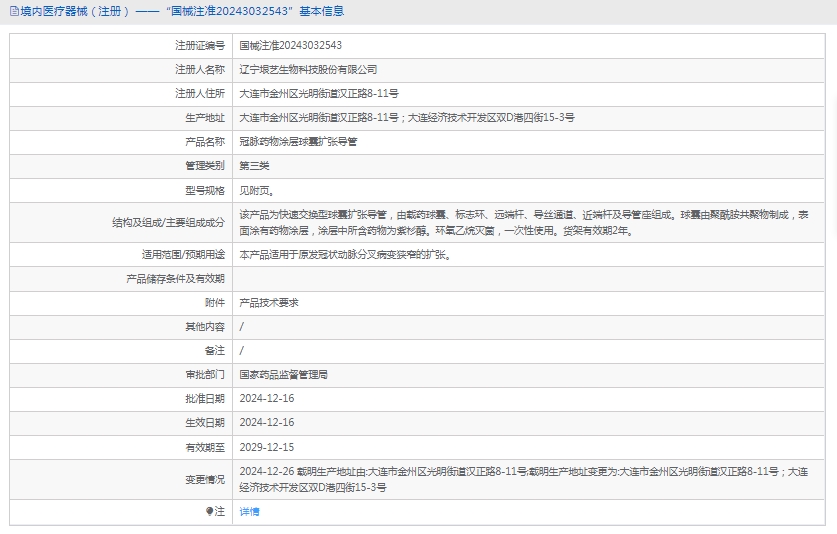This screenshot has height=534, width=837.
Task: Click the 变更情况 row label
Action: (x=205, y=480)
